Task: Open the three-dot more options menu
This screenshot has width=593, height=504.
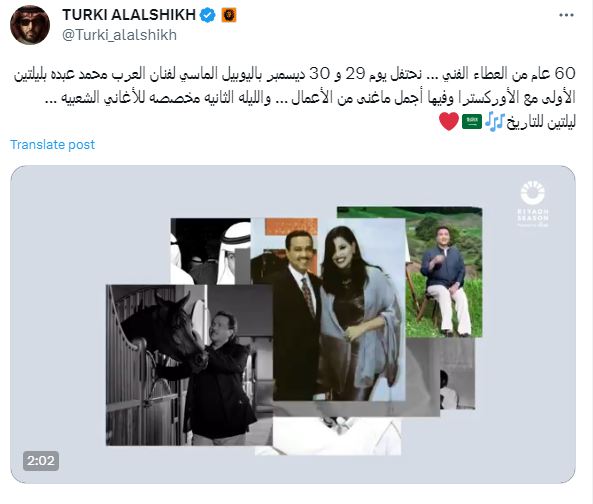Action: (566, 15)
